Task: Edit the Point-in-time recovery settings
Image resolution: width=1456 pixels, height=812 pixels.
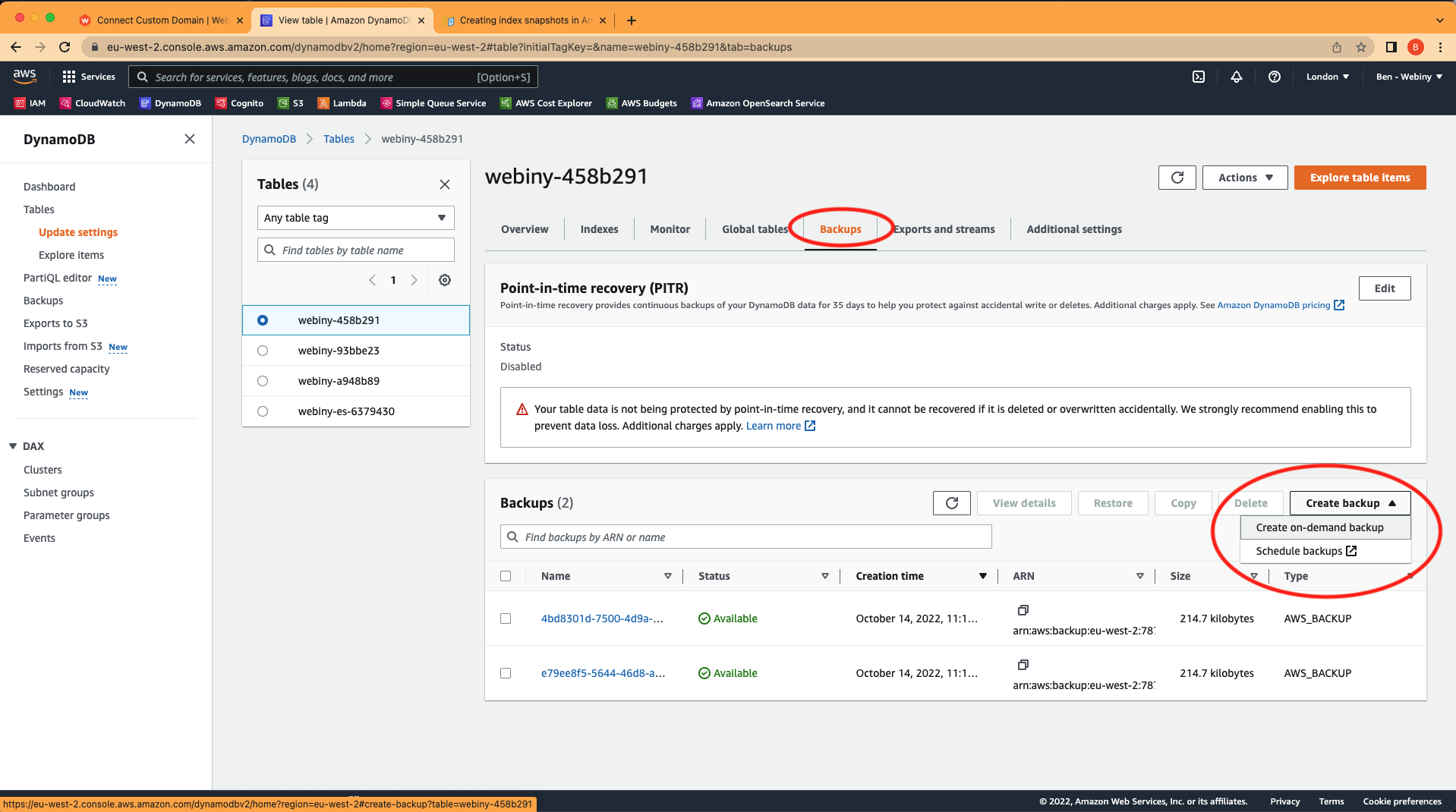Action: (1384, 288)
